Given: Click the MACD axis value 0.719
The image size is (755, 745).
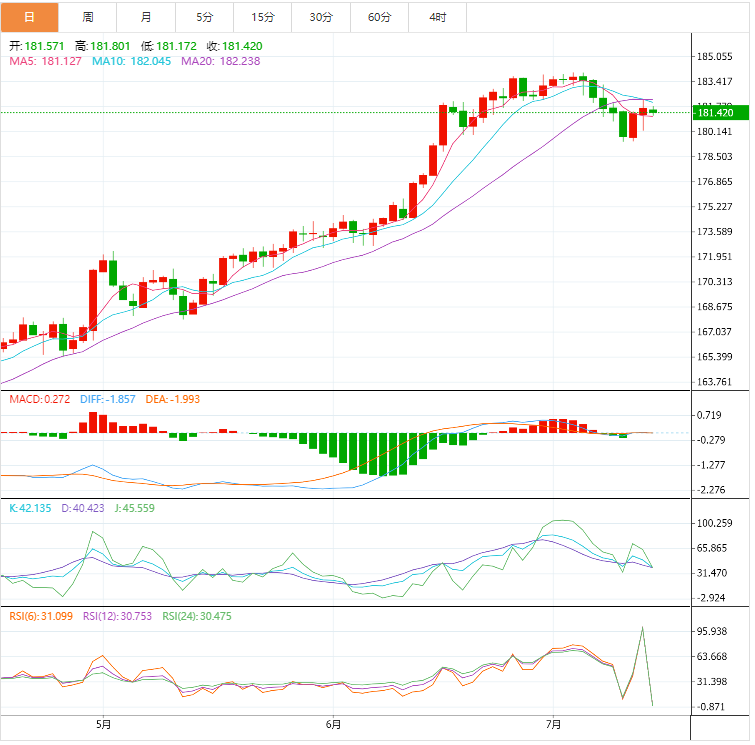Looking at the screenshot, I should [709, 416].
